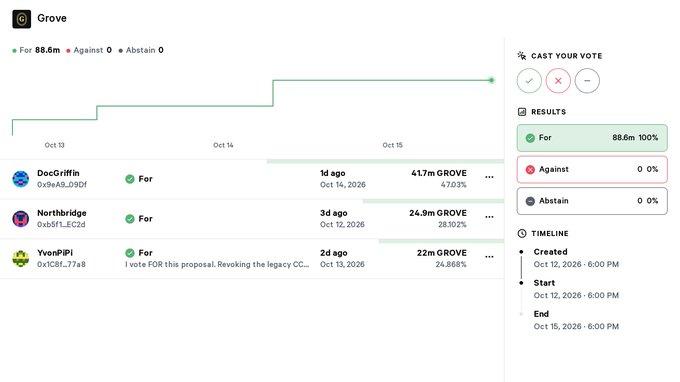This screenshot has width=680, height=382.
Task: Open Northbridge's avatar
Action: pos(21,219)
